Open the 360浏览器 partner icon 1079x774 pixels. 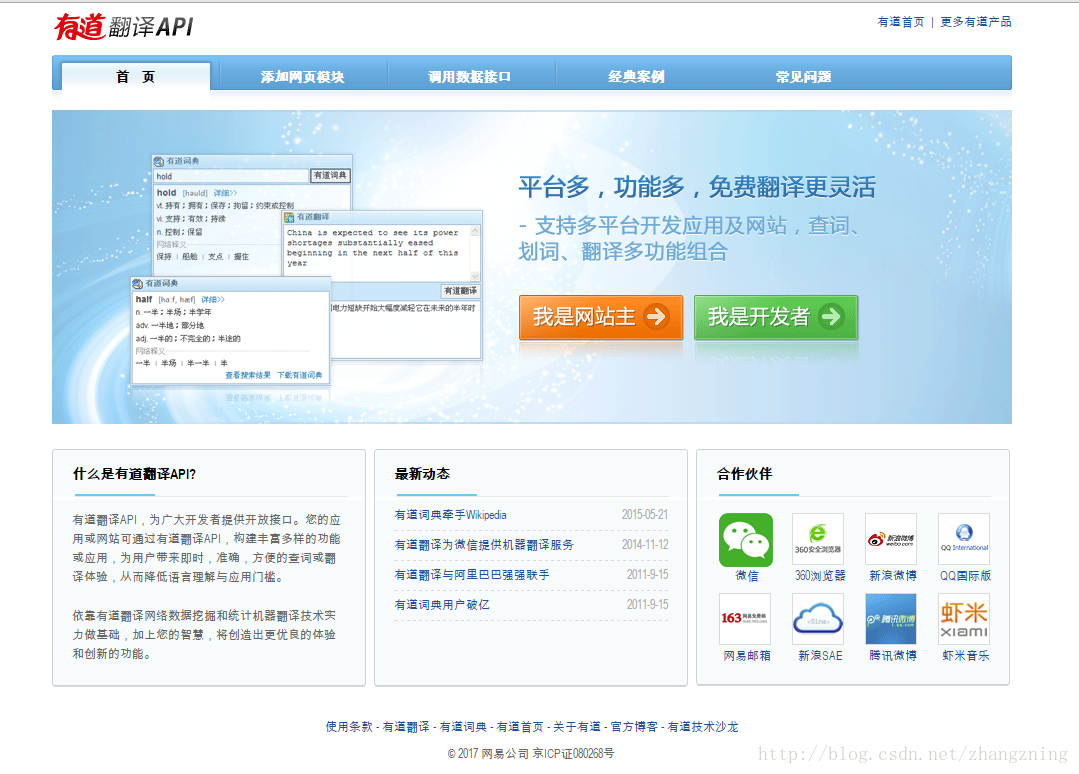pyautogui.click(x=818, y=540)
